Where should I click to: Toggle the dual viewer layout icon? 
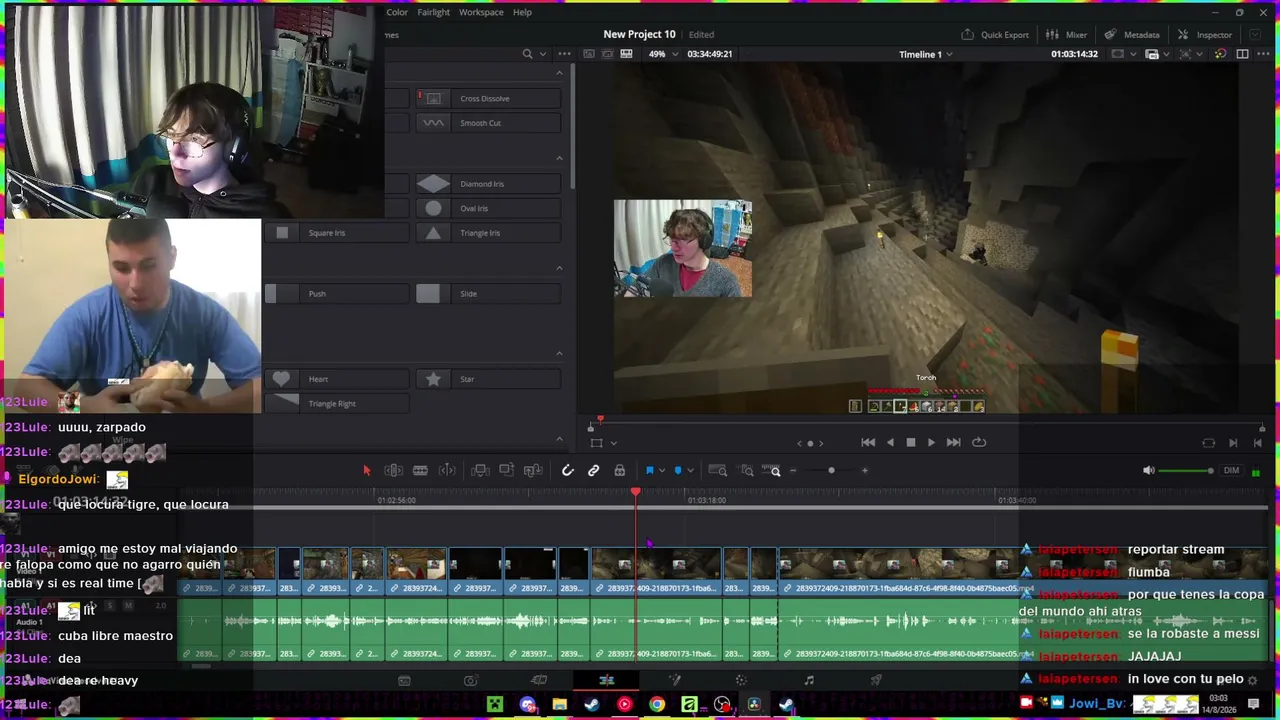tap(1243, 54)
